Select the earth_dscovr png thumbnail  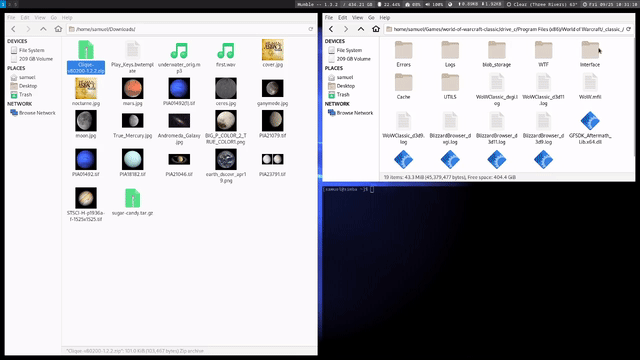(x=226, y=166)
